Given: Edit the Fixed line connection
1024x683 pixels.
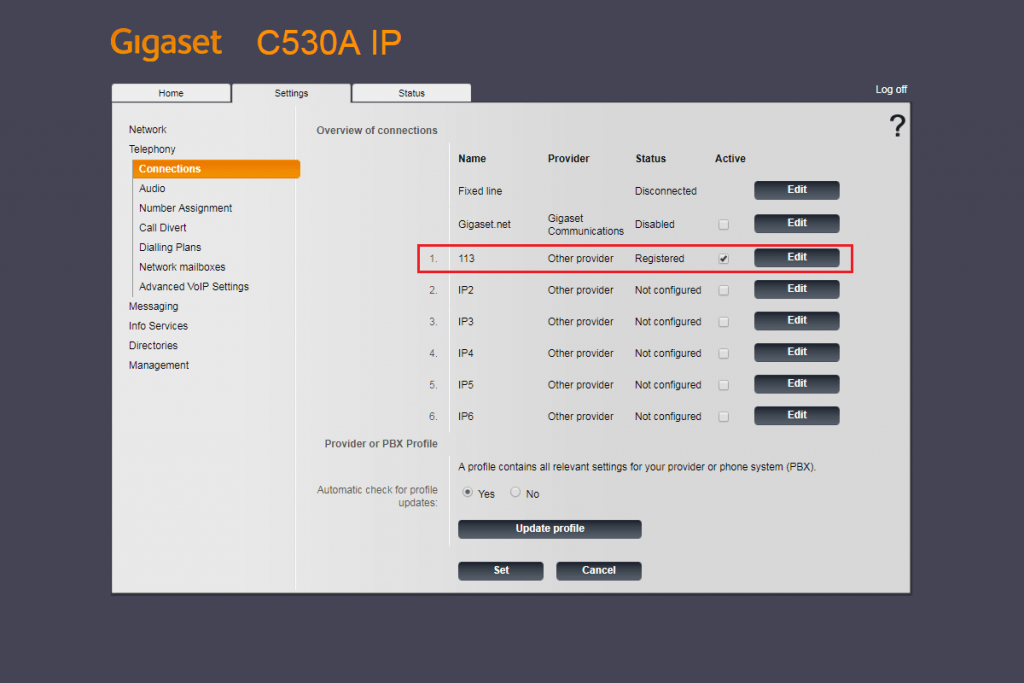Looking at the screenshot, I should [x=797, y=190].
